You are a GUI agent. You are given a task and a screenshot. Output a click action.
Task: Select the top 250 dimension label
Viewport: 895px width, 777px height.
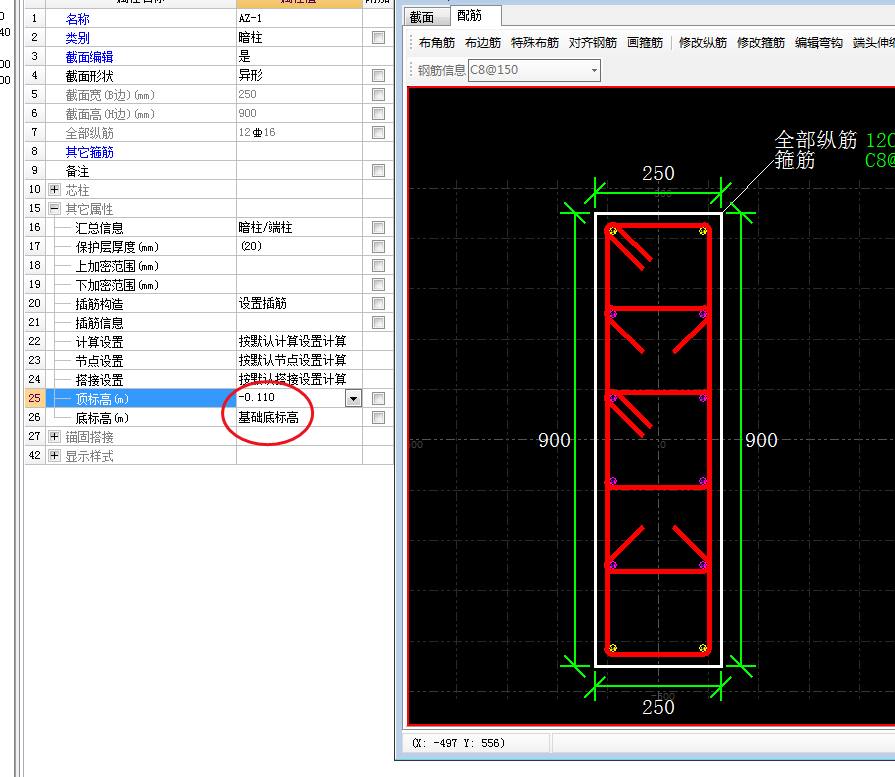point(658,173)
